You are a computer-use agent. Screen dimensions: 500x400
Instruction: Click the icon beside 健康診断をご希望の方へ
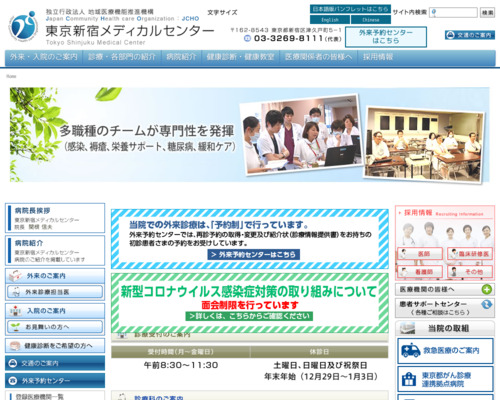coord(15,346)
